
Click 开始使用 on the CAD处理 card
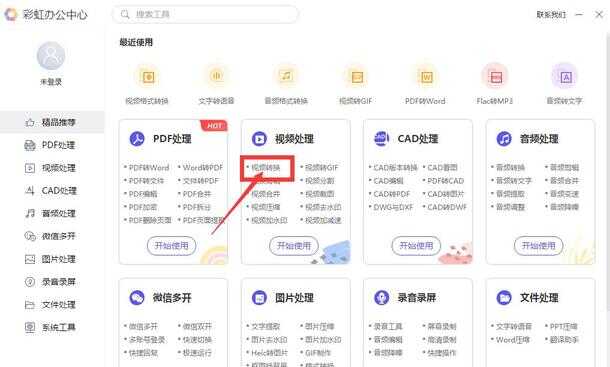coord(416,246)
